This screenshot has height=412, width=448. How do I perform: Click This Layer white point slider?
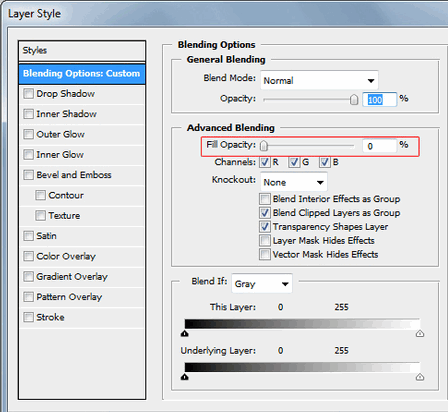coord(420,333)
